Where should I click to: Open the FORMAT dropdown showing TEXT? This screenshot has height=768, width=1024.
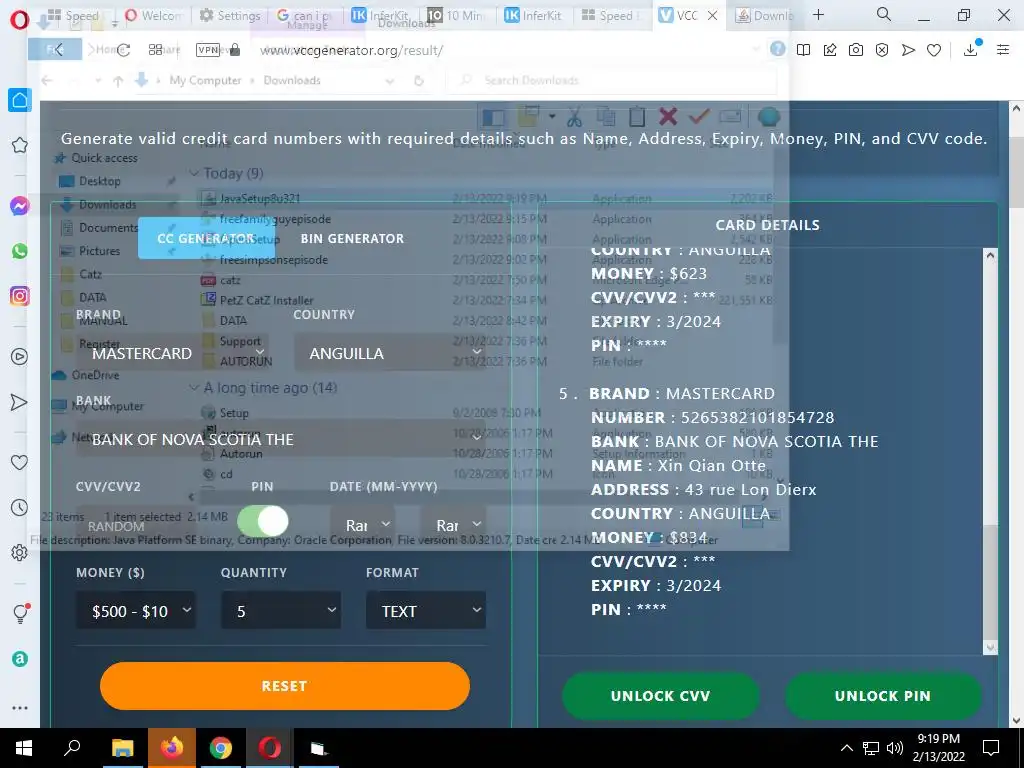point(426,611)
